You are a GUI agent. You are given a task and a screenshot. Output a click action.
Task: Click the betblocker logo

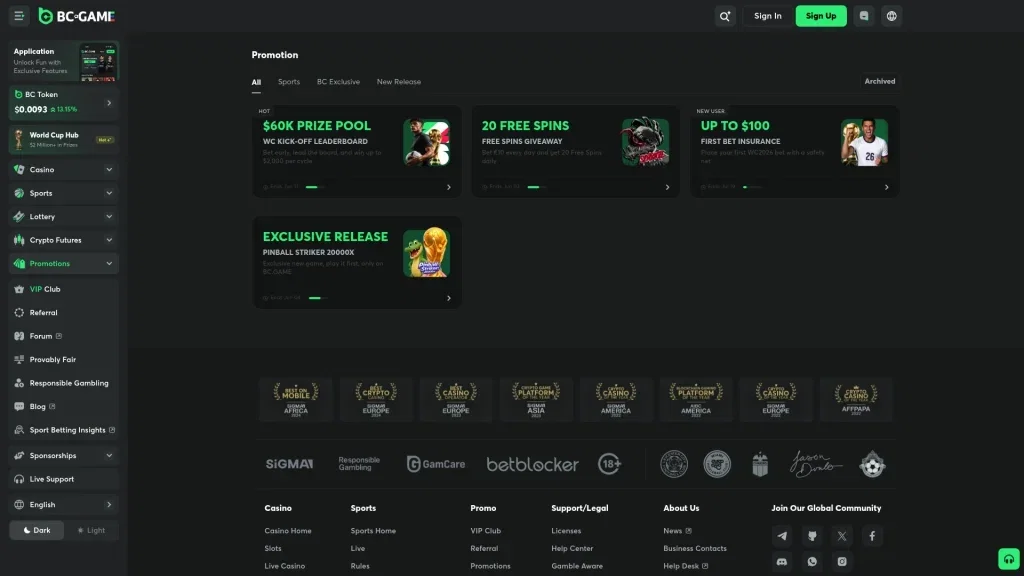[532, 464]
